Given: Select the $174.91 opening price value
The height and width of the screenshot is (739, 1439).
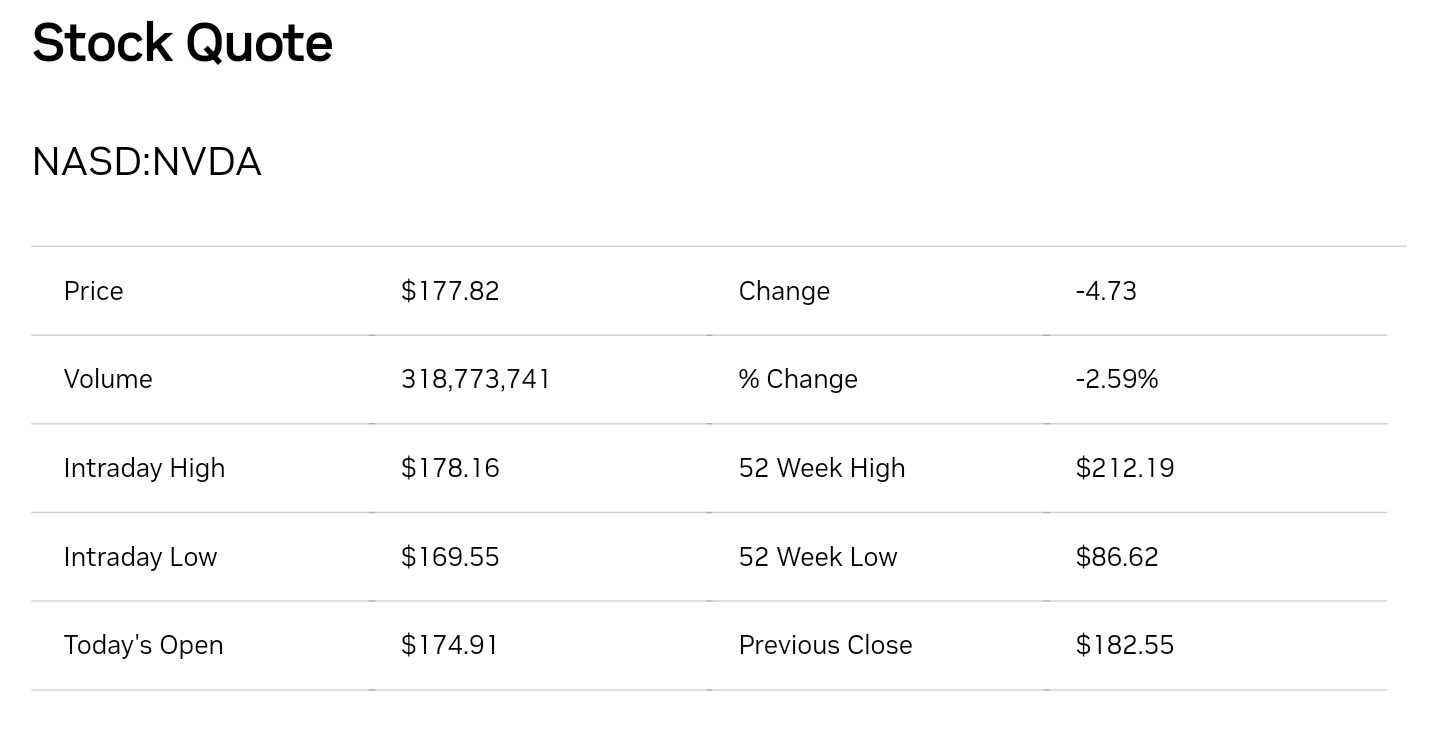Looking at the screenshot, I should 450,645.
